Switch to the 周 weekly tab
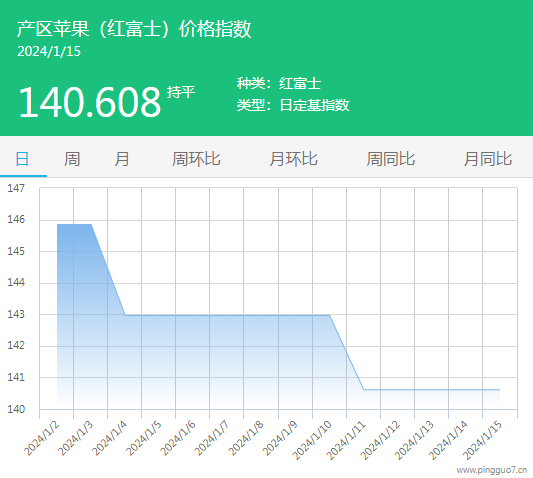 pos(72,159)
